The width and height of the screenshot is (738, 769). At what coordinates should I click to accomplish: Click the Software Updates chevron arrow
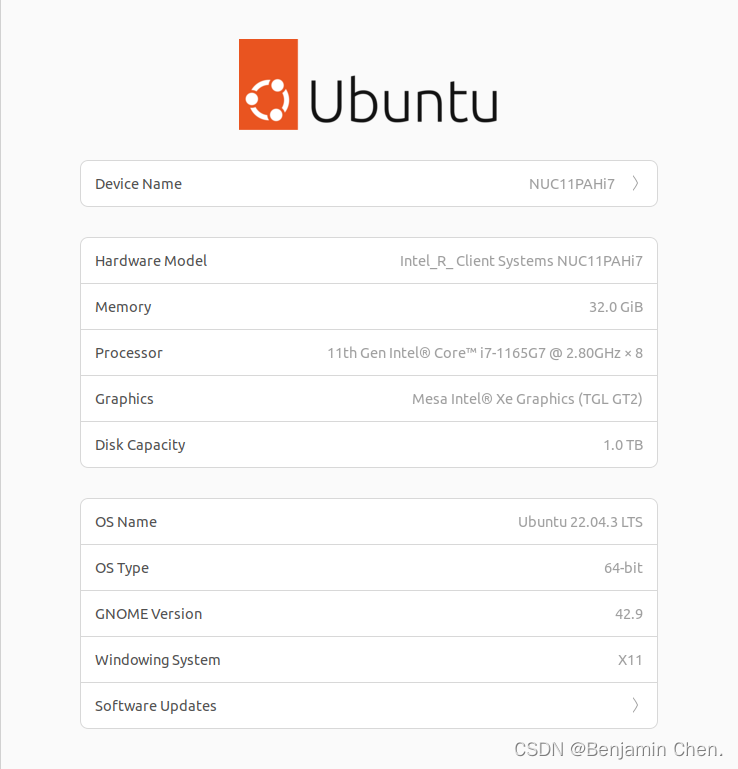pyautogui.click(x=635, y=705)
